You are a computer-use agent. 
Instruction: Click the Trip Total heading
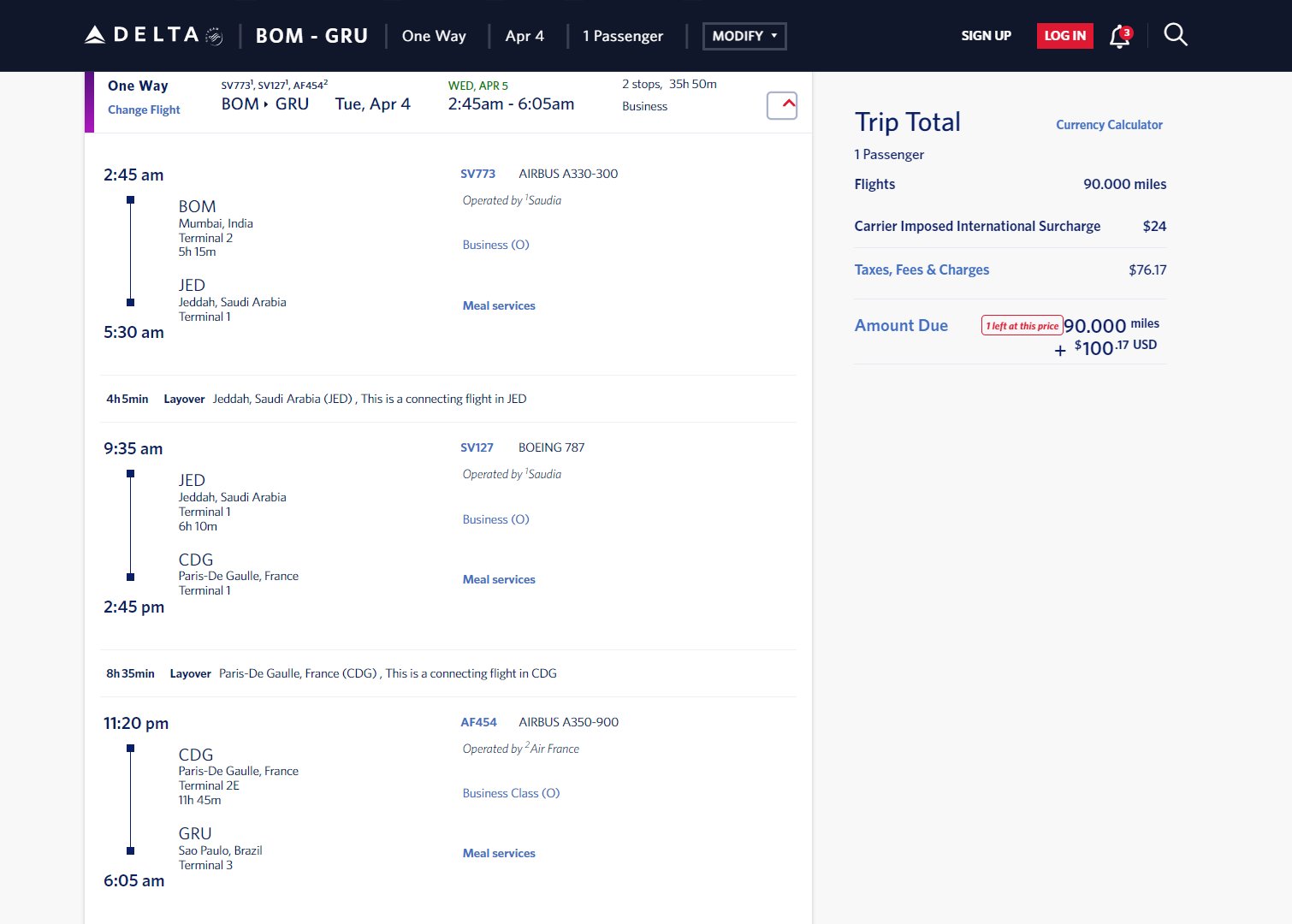click(x=907, y=122)
